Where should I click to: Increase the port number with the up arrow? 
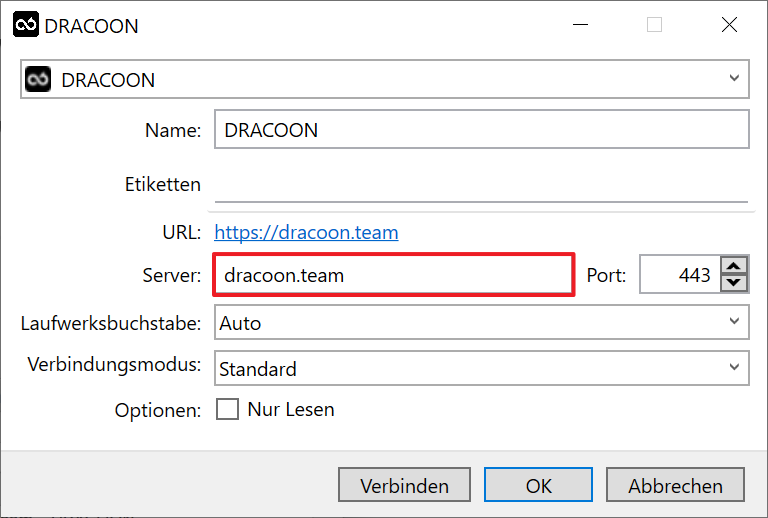click(x=734, y=266)
